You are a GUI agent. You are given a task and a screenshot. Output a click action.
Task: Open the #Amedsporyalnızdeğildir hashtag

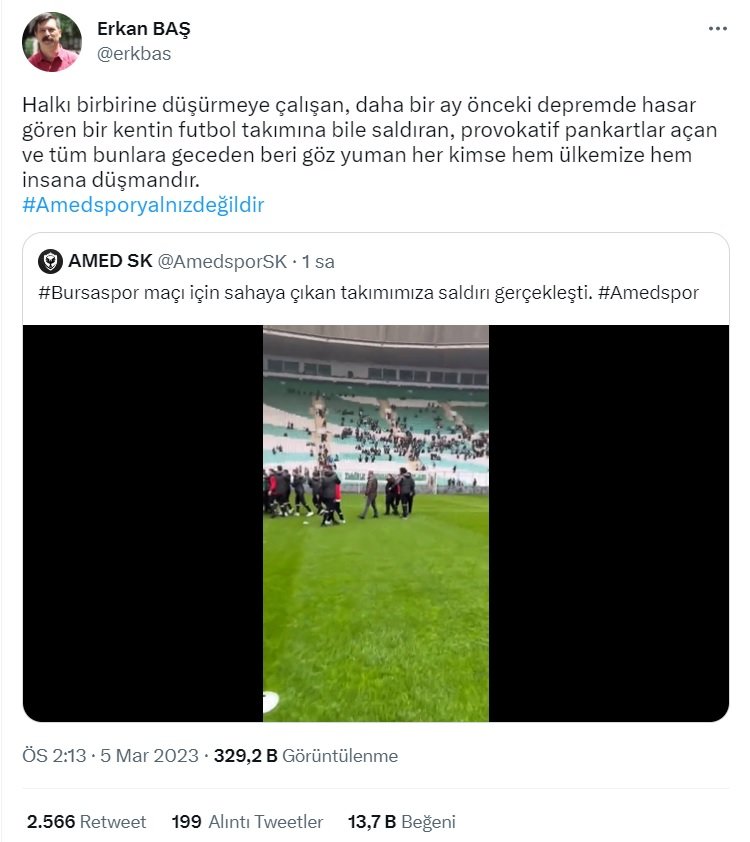pyautogui.click(x=143, y=205)
